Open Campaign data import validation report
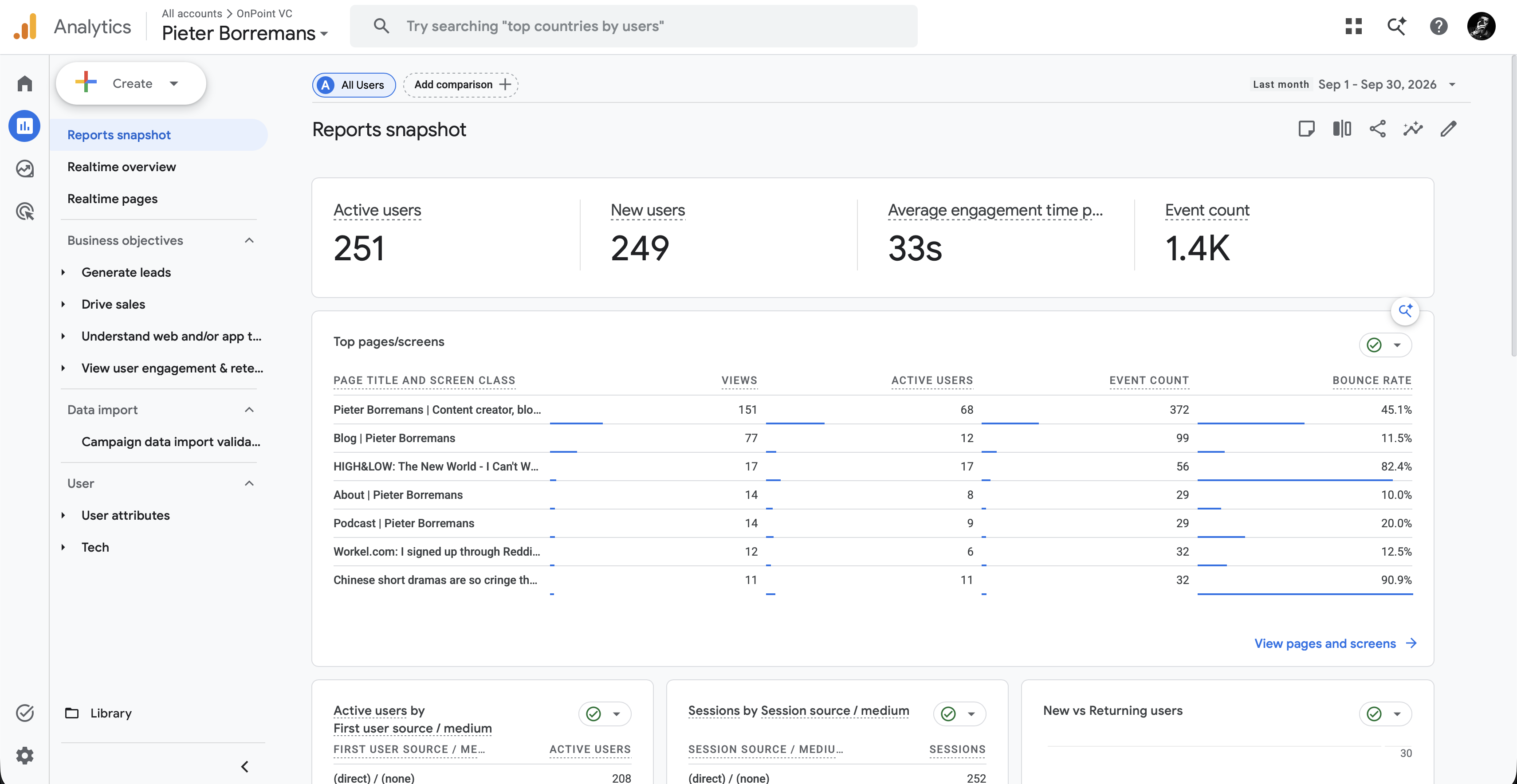This screenshot has height=784, width=1517. 171,442
